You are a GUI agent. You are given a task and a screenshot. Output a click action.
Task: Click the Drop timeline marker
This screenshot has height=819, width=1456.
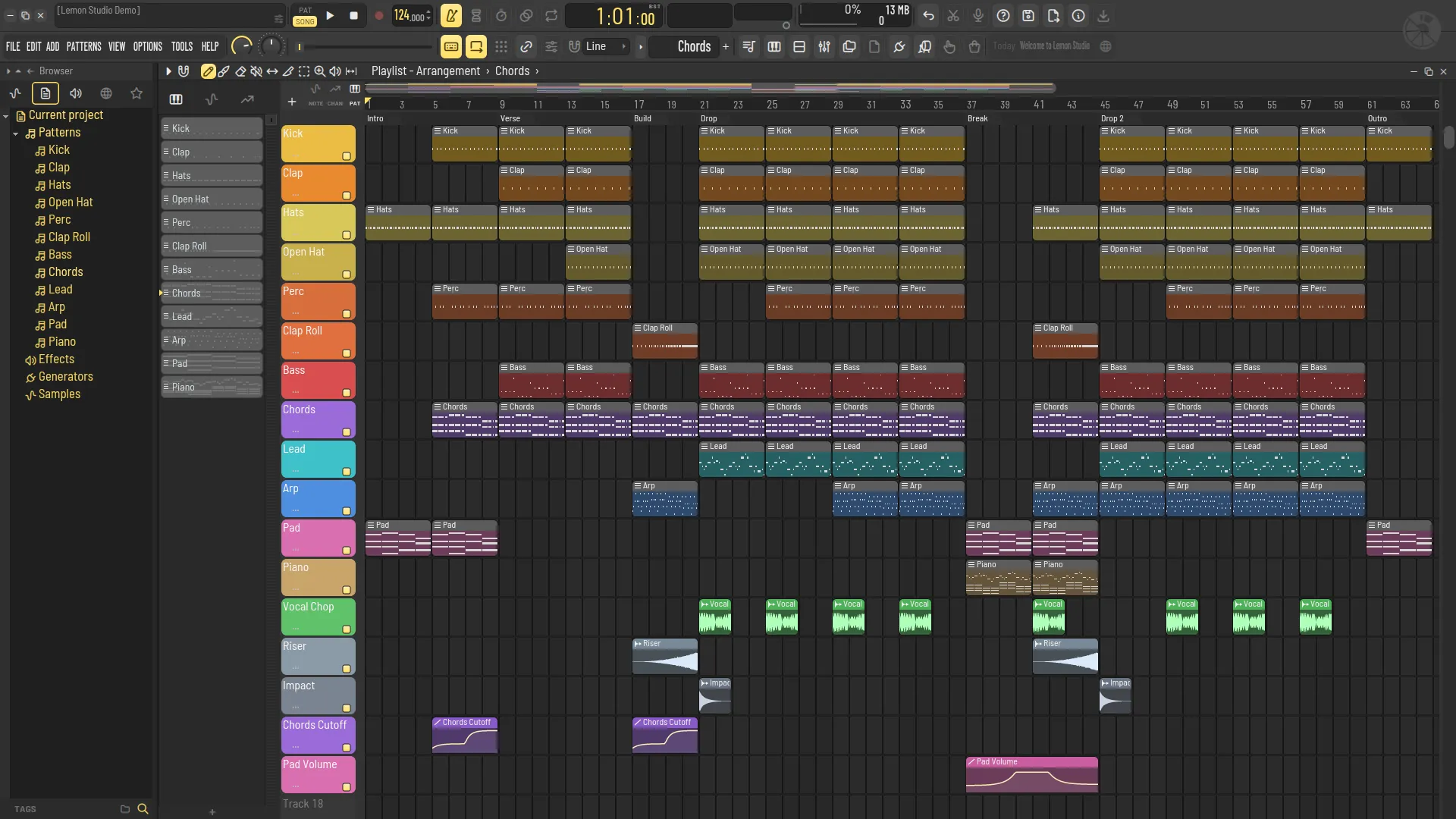[709, 119]
